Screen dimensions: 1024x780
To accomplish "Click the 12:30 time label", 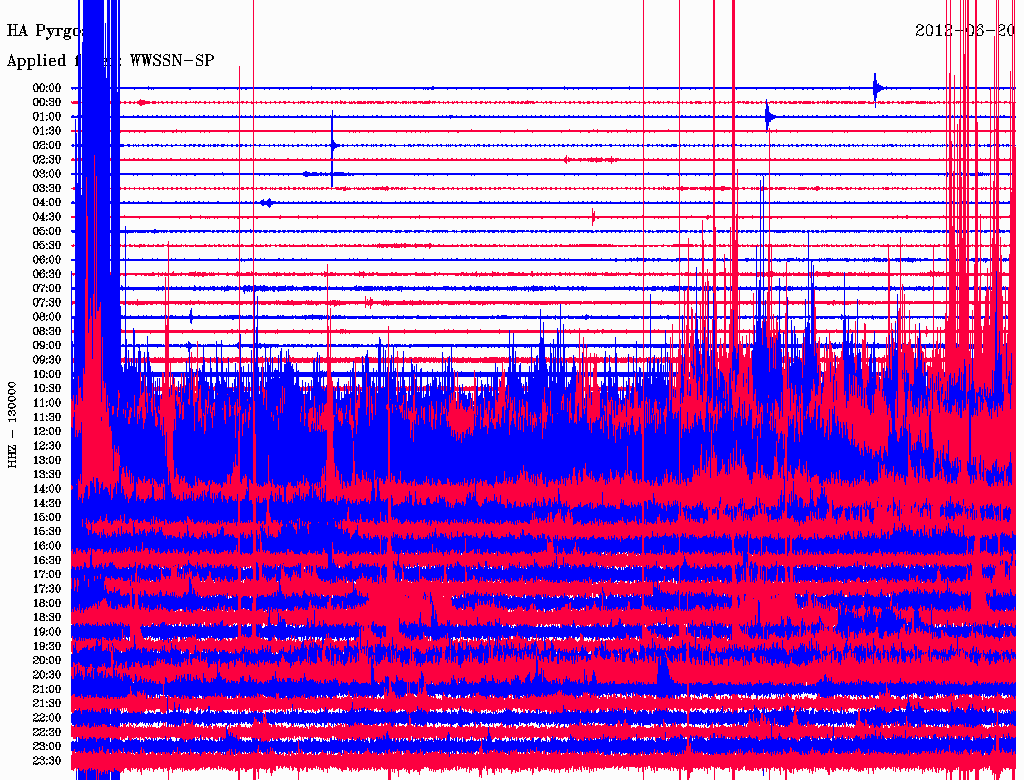I will pos(47,446).
